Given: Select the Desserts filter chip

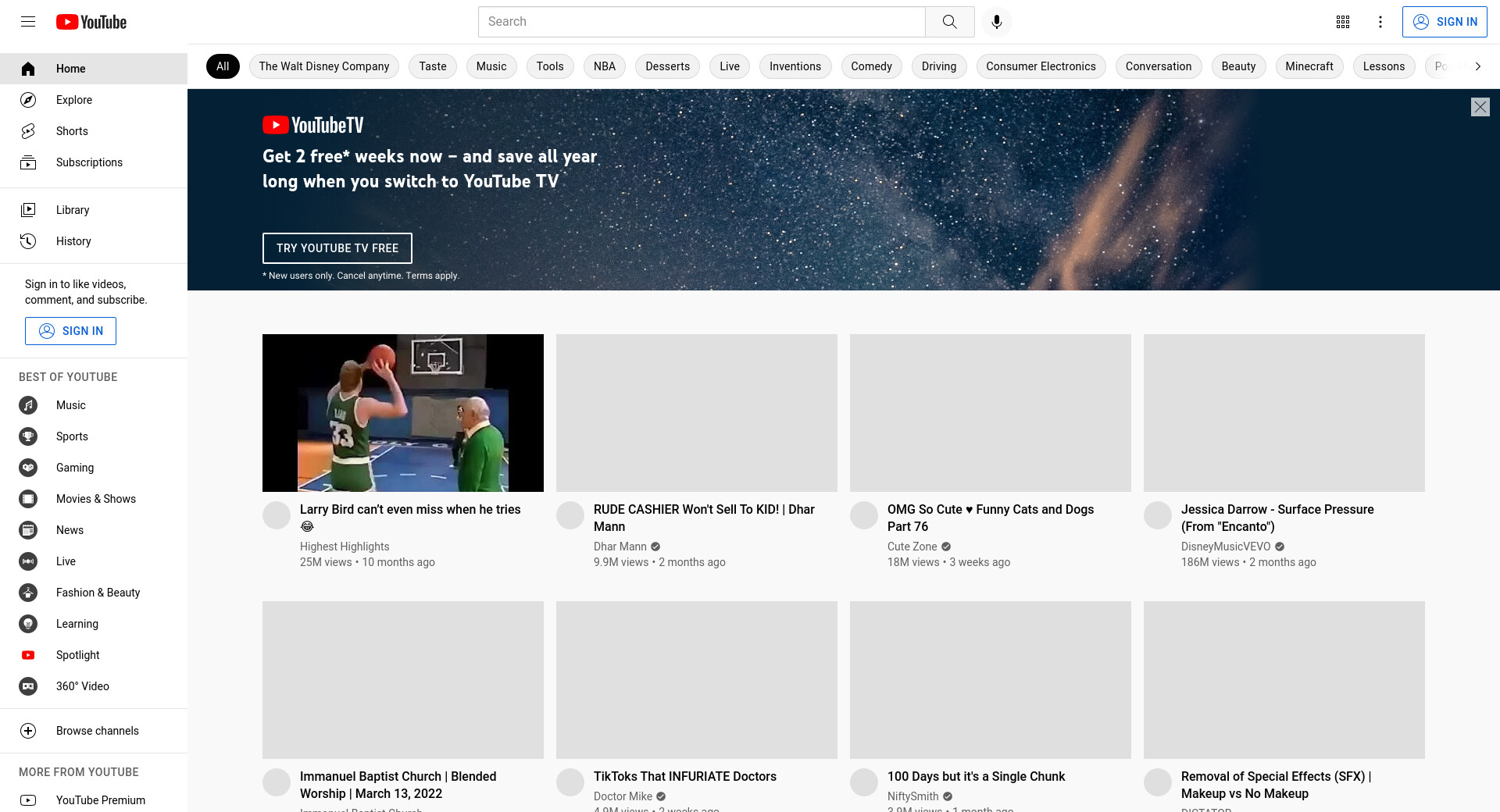Looking at the screenshot, I should tap(668, 66).
